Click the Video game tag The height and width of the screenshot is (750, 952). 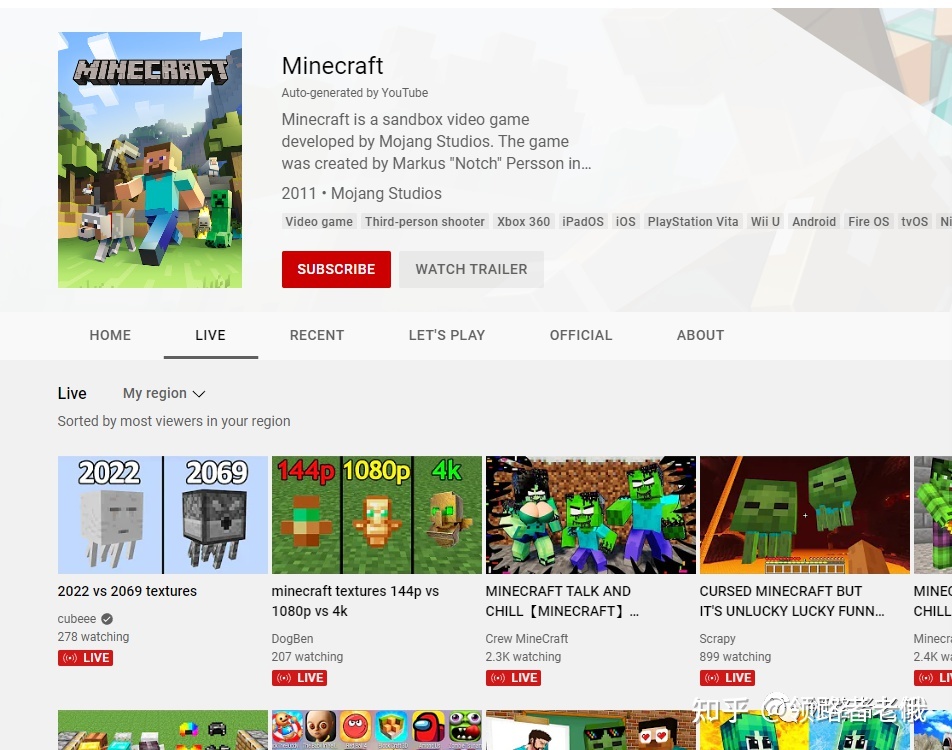tap(319, 222)
